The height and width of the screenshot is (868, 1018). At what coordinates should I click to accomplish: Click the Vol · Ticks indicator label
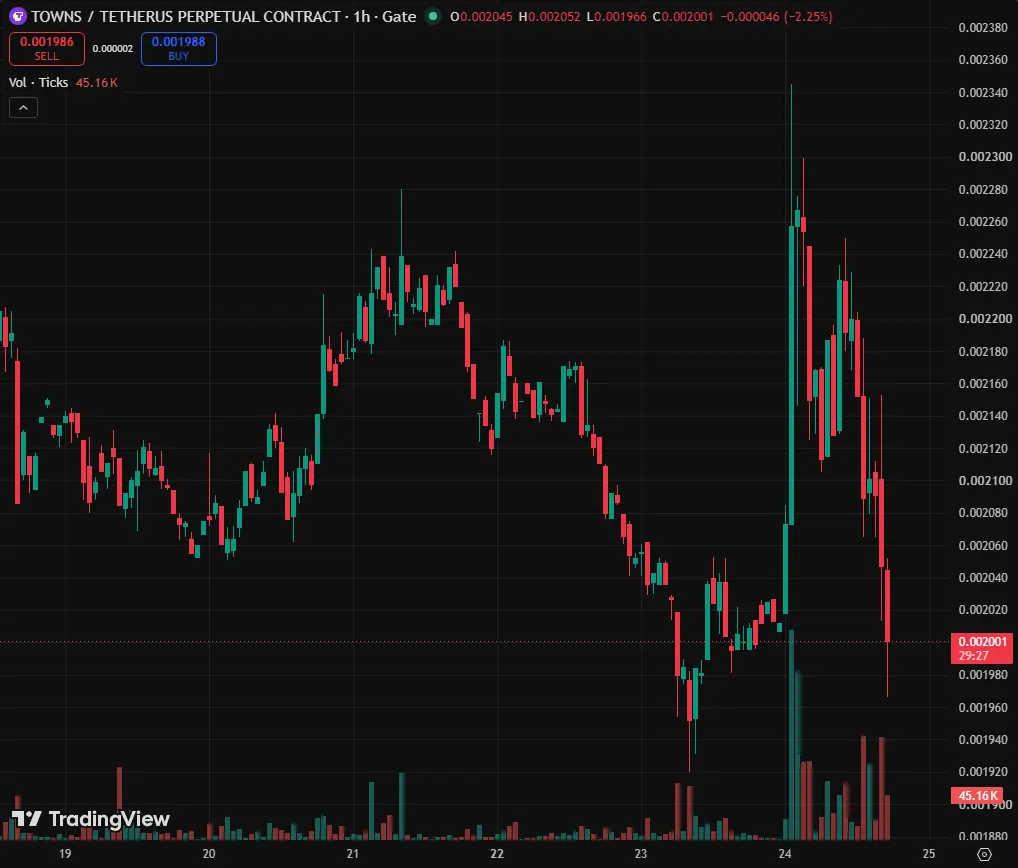click(x=38, y=82)
